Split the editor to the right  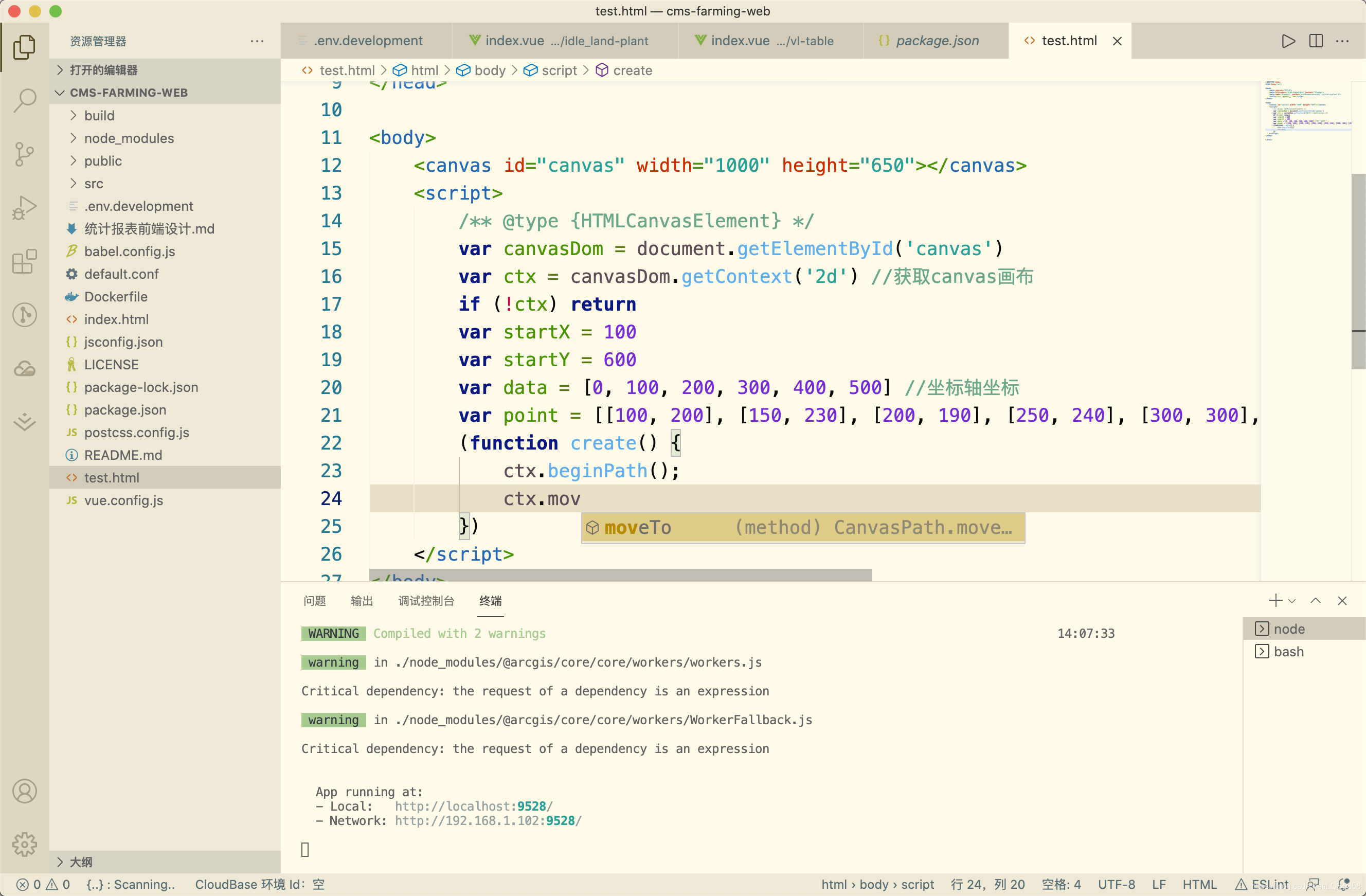tap(1316, 41)
